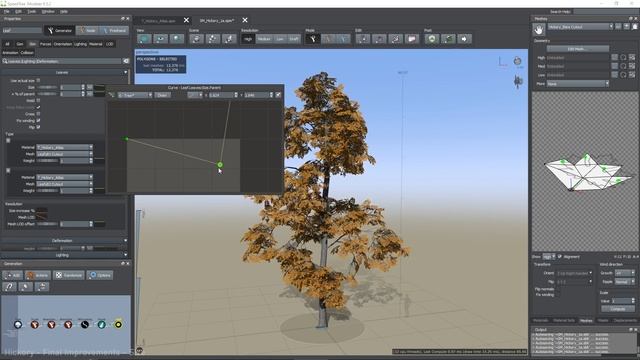The height and width of the screenshot is (360, 640).
Task: Open the second Material dropdown under Type
Action: (x=64, y=177)
